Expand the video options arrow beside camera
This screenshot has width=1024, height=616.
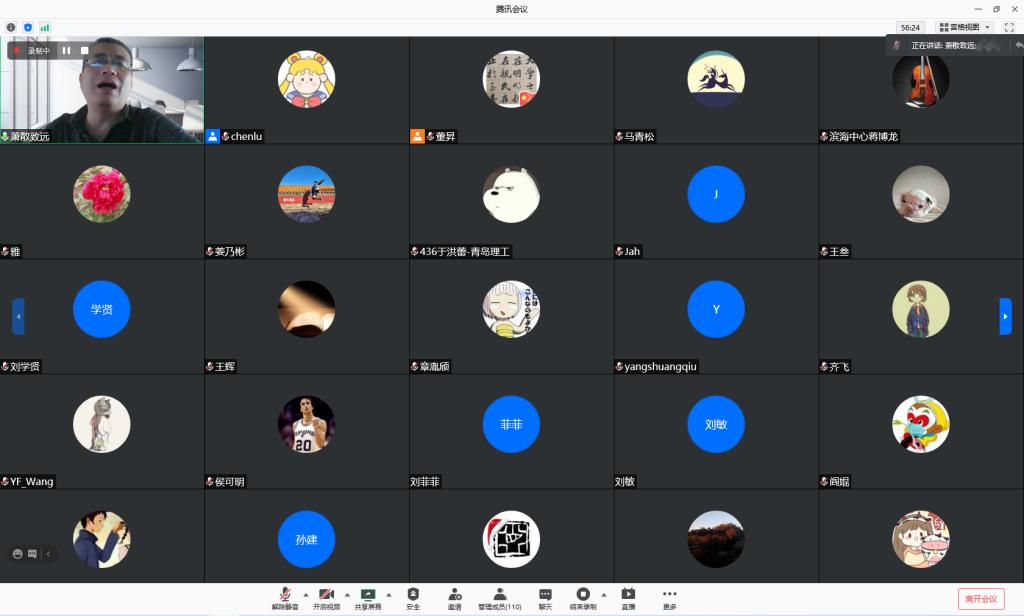(x=347, y=594)
